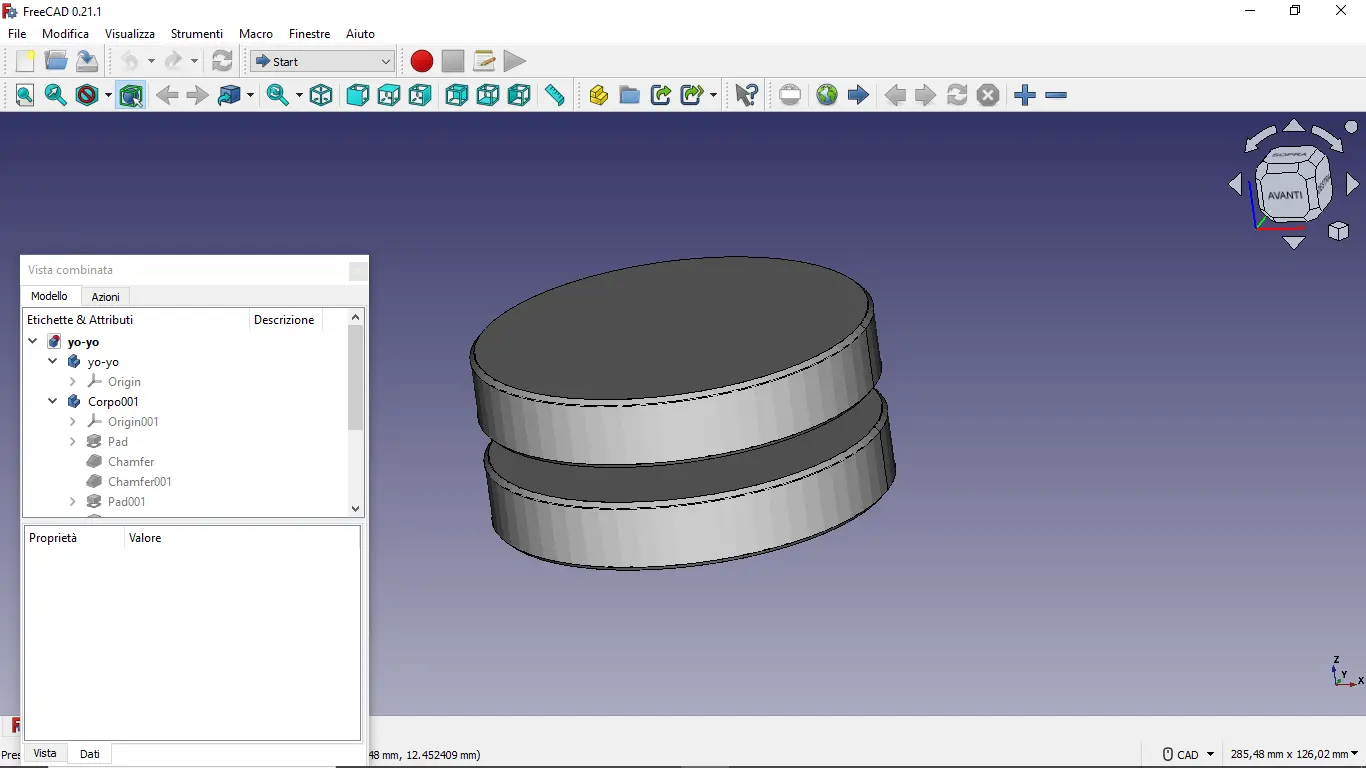Click the zoom in plus icon

[1024, 95]
